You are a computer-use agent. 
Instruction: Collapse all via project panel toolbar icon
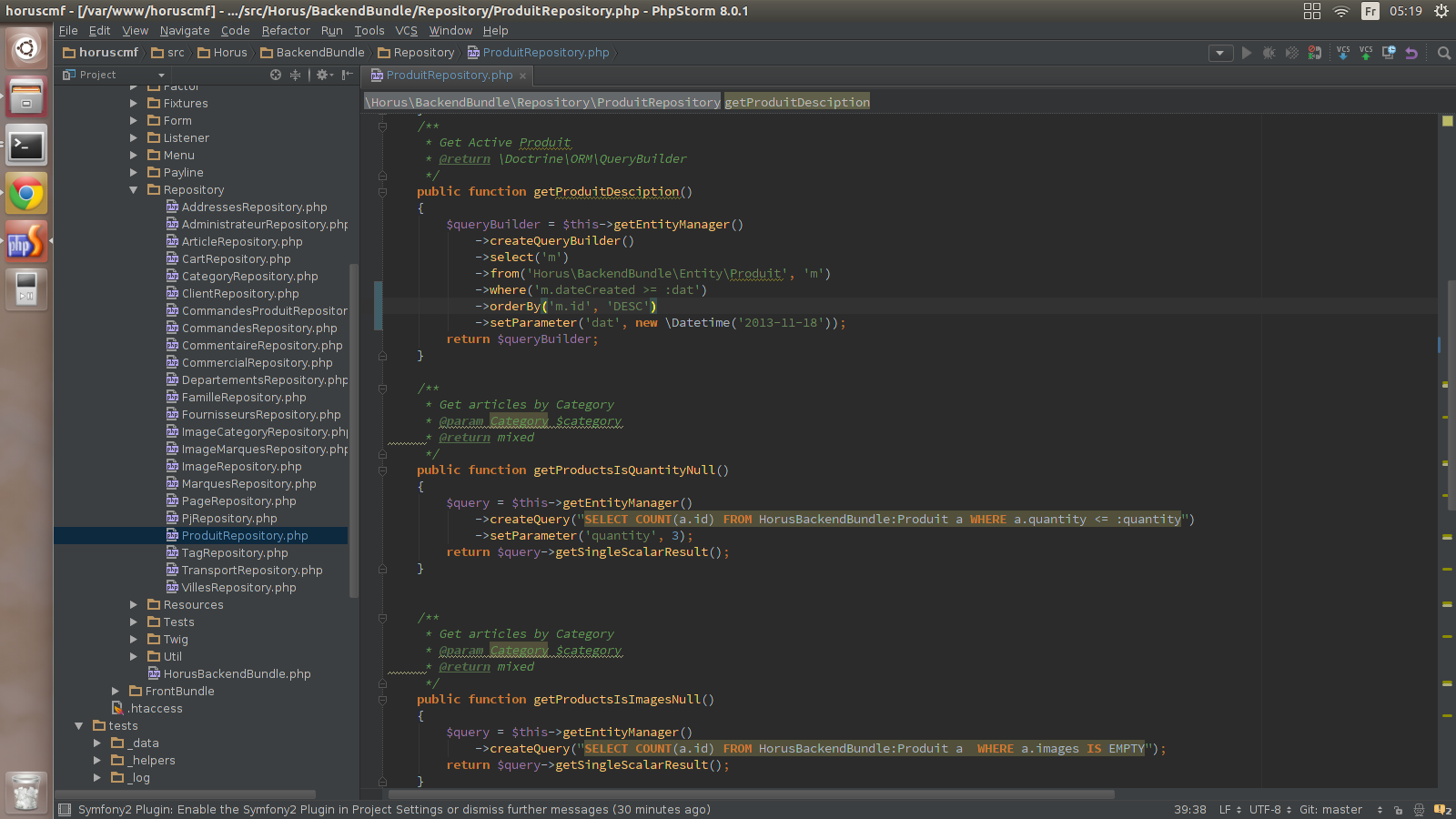click(x=295, y=75)
